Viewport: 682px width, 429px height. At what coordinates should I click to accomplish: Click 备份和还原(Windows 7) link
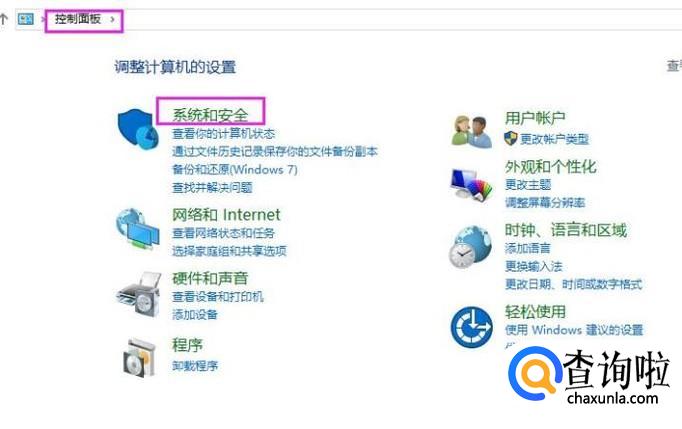pyautogui.click(x=235, y=169)
